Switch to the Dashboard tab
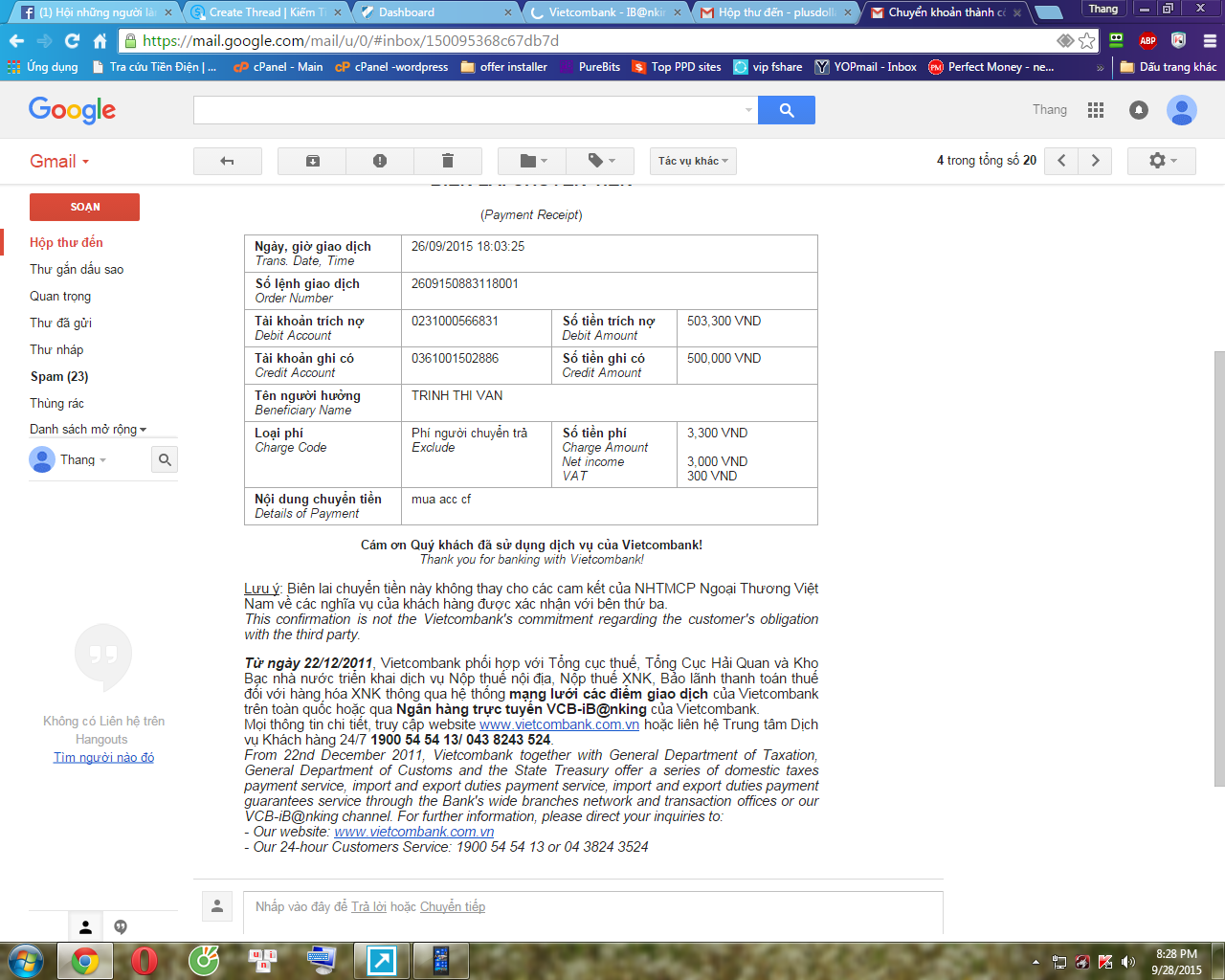 click(x=435, y=12)
